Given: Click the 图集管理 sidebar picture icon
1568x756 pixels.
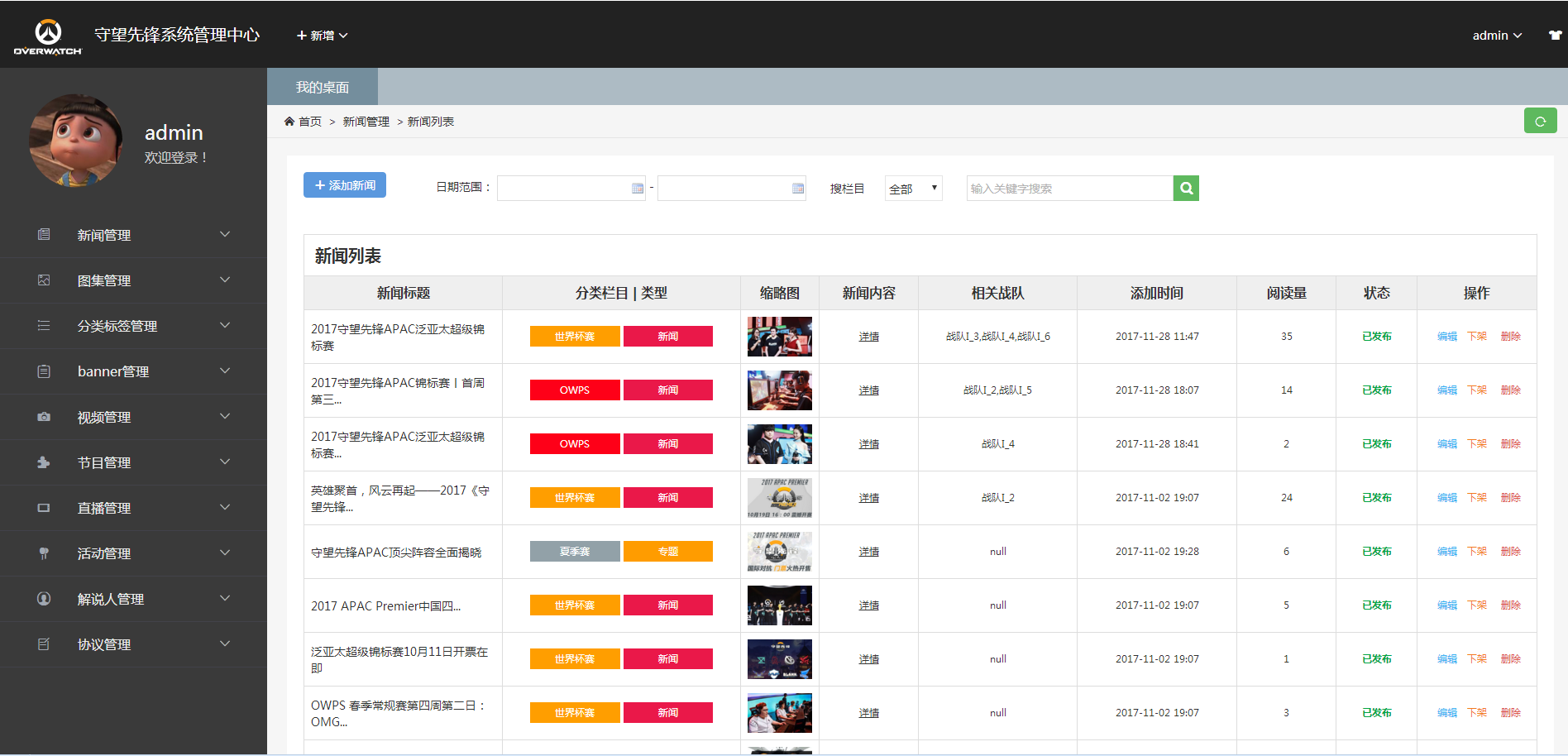Looking at the screenshot, I should pyautogui.click(x=44, y=280).
